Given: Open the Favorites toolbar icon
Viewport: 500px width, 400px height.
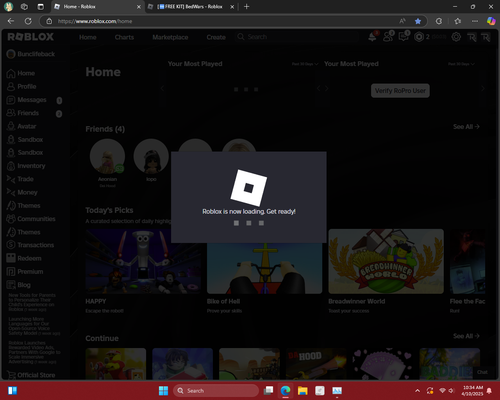Looking at the screenshot, I should [458, 21].
